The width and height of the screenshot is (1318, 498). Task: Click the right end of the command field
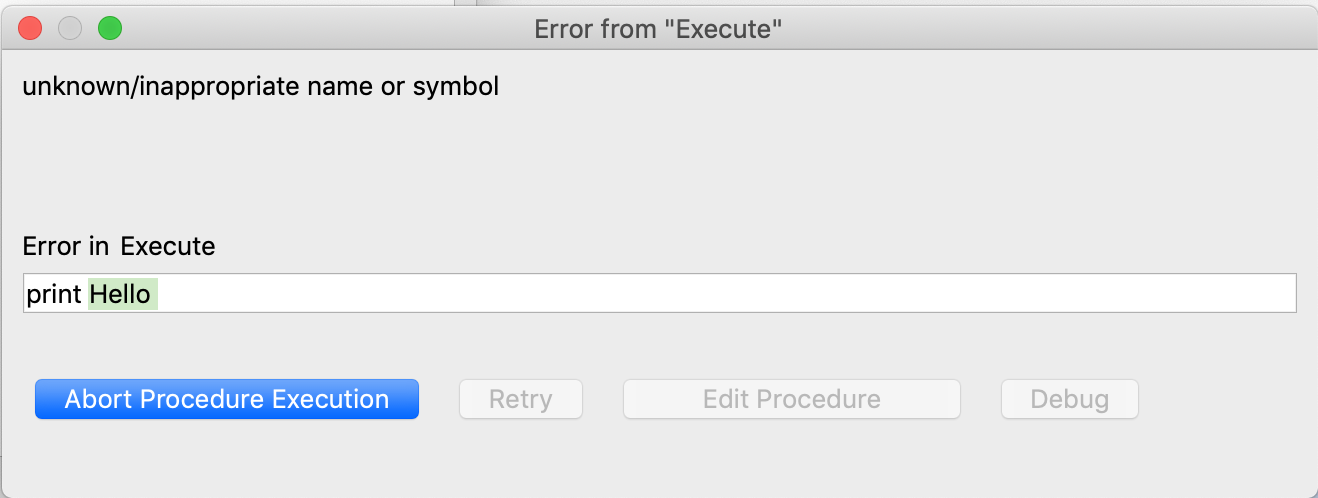[1280, 294]
